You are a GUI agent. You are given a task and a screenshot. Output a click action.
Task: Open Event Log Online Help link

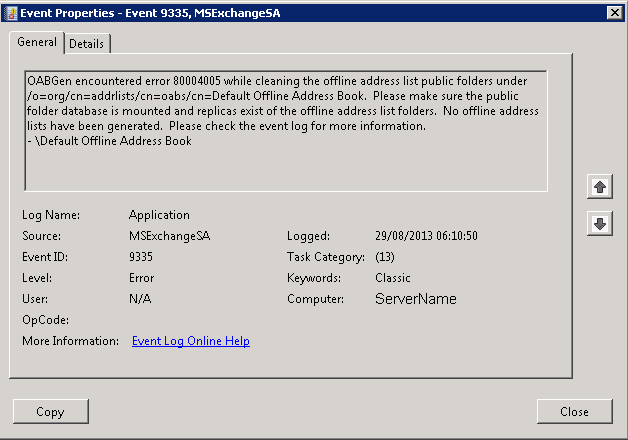(x=191, y=341)
